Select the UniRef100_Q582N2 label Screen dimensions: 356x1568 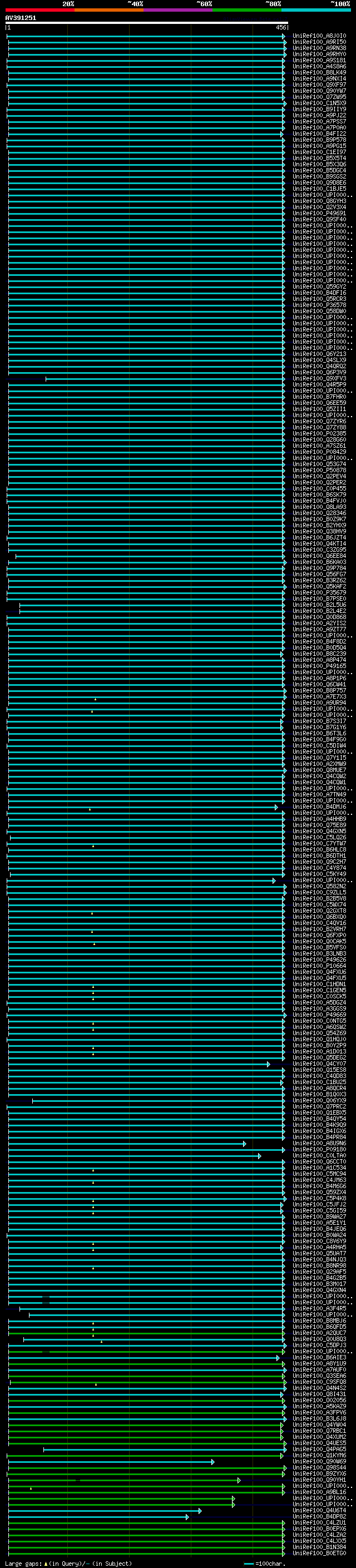coord(319,886)
